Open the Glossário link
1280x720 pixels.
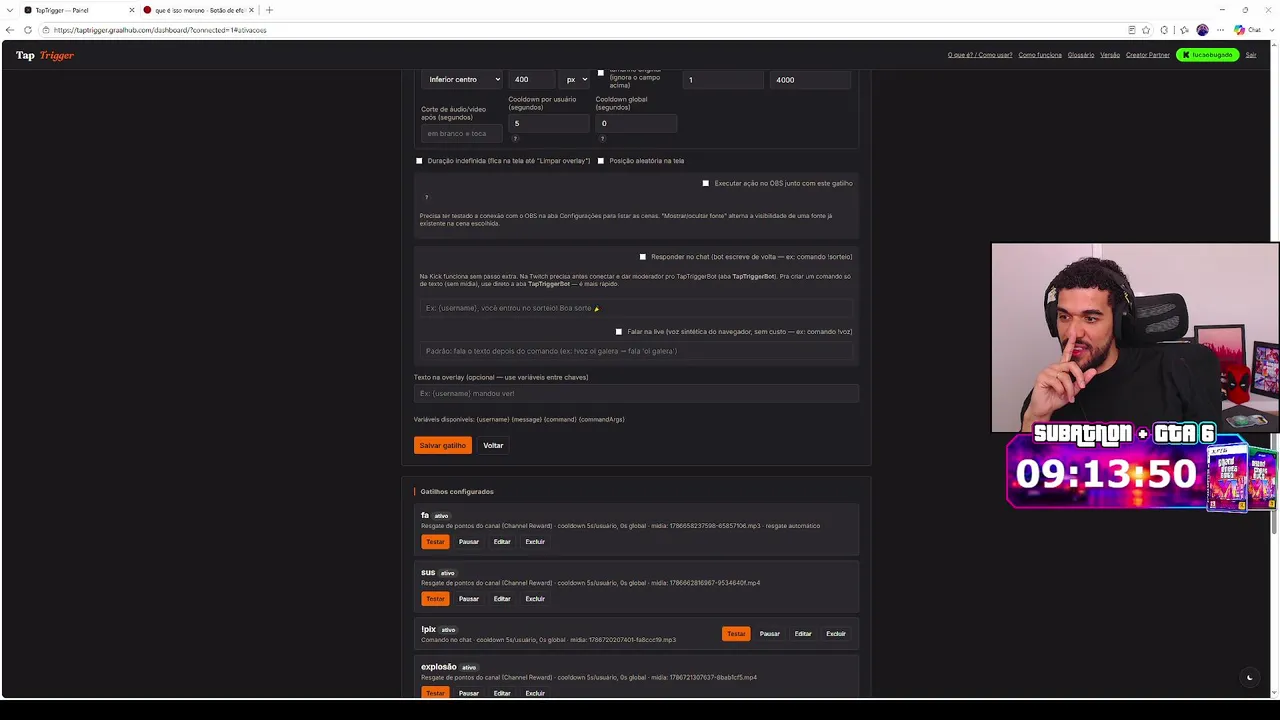(x=1081, y=55)
